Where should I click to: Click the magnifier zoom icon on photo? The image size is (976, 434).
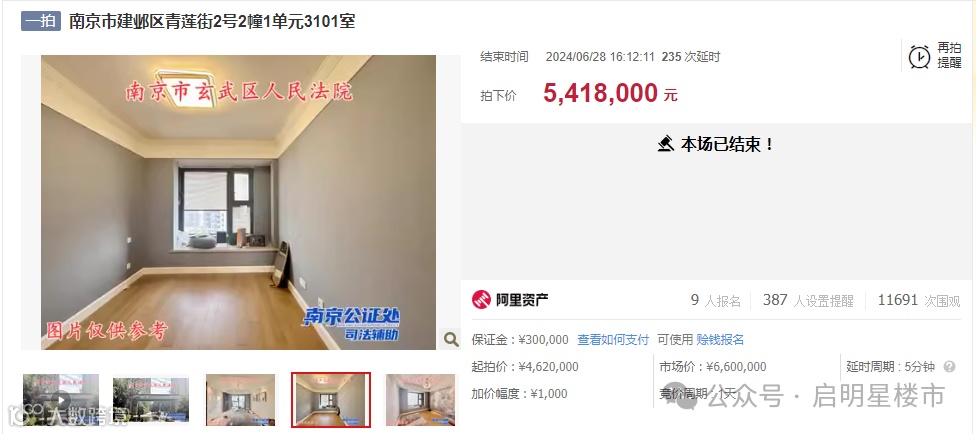click(451, 339)
